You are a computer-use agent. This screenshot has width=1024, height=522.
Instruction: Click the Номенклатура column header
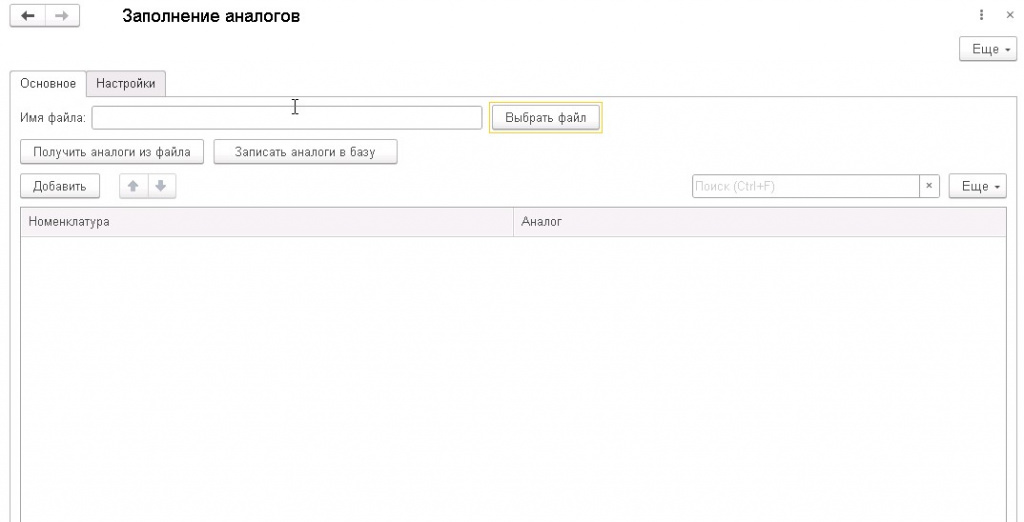pyautogui.click(x=266, y=222)
